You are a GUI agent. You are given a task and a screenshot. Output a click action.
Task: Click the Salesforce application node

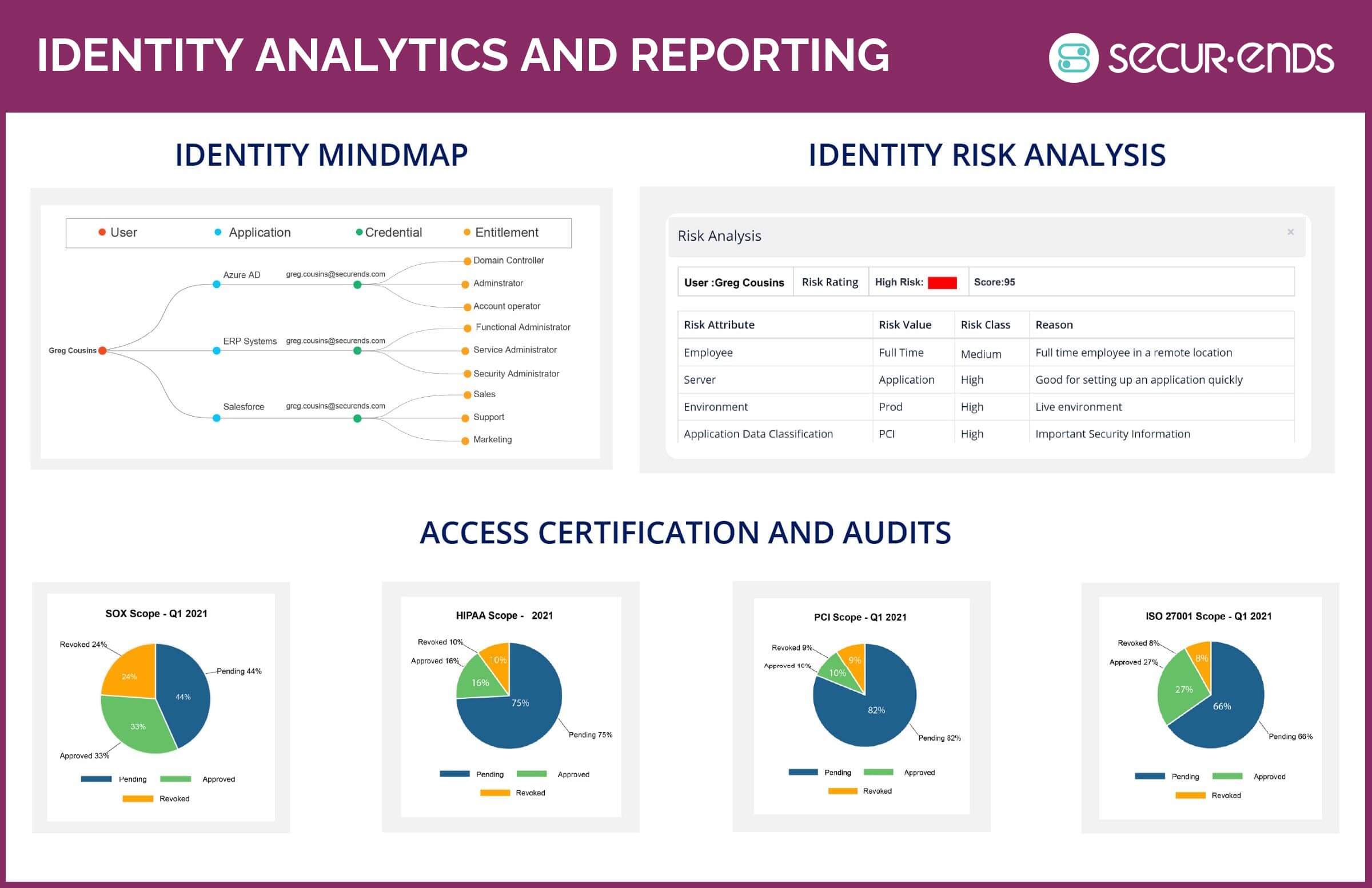[x=216, y=418]
